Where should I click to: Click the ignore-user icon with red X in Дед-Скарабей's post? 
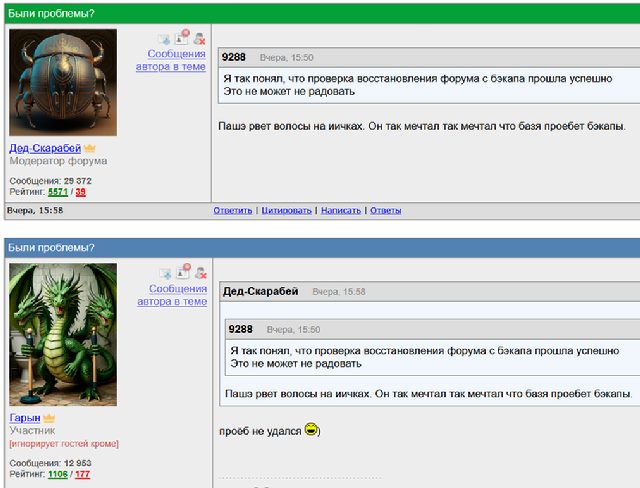tap(199, 39)
